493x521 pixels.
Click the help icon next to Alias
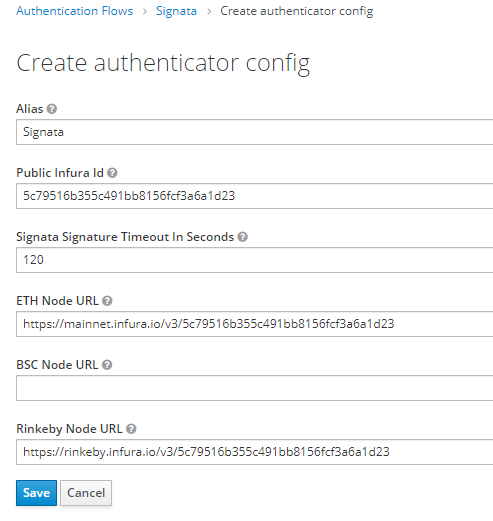(52, 109)
